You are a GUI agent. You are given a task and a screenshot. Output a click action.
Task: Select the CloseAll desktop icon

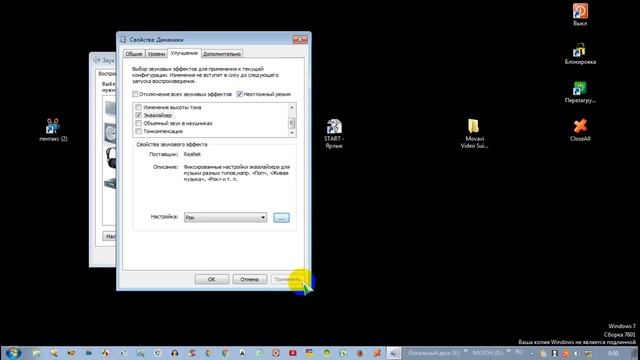click(580, 130)
